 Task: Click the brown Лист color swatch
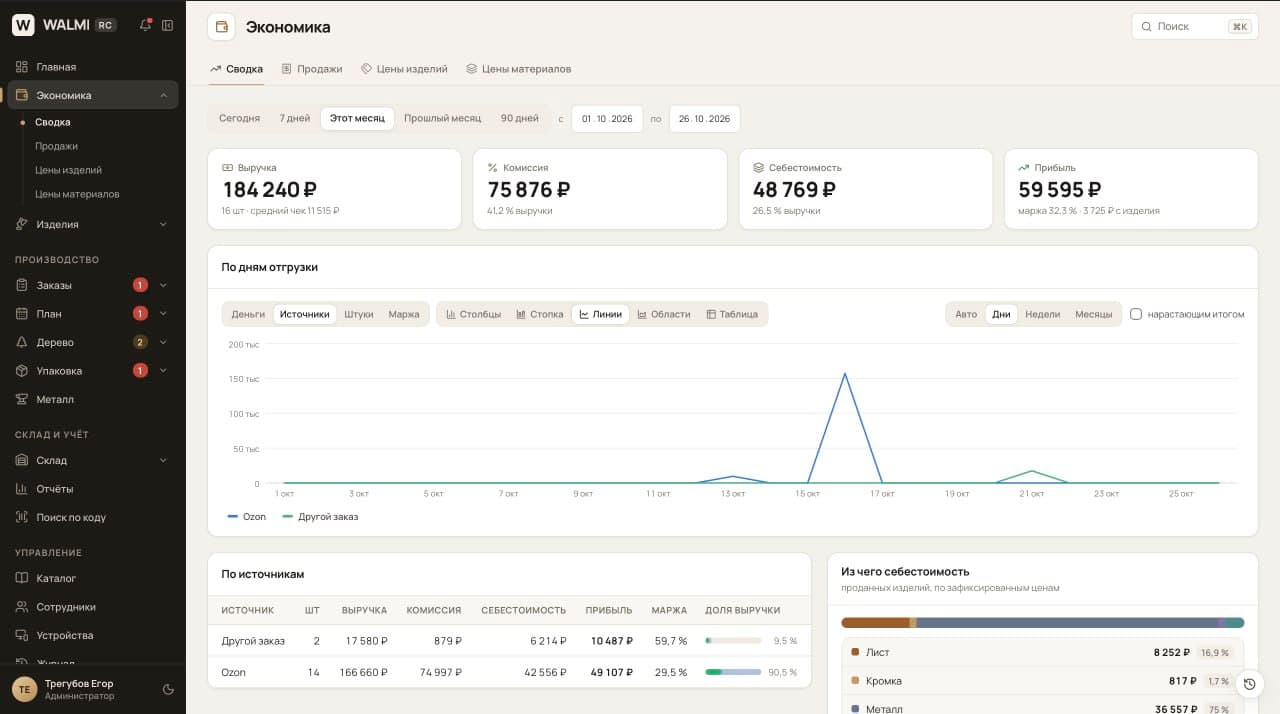coord(855,652)
